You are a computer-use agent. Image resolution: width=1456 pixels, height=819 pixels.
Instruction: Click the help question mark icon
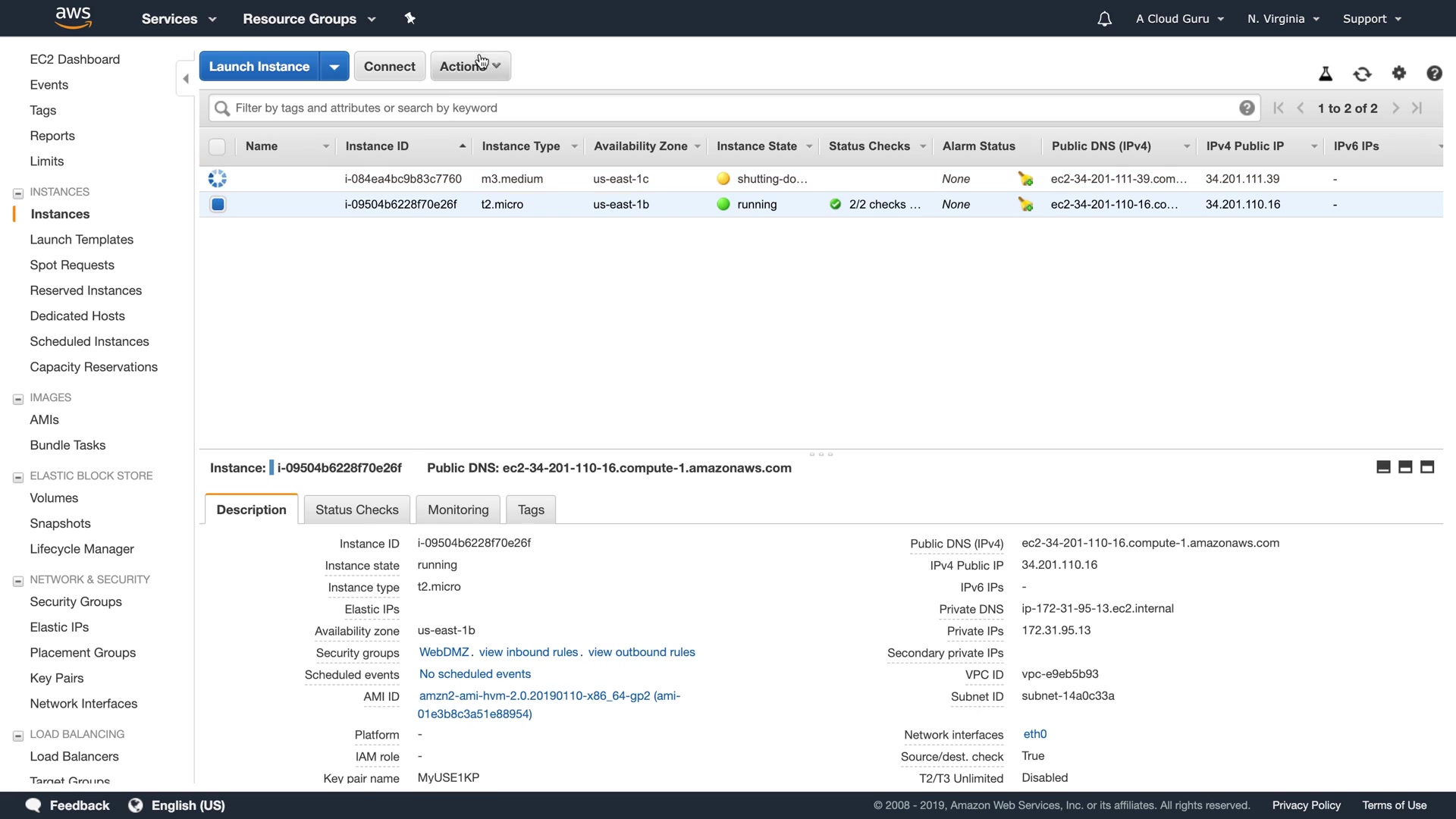(x=1433, y=73)
